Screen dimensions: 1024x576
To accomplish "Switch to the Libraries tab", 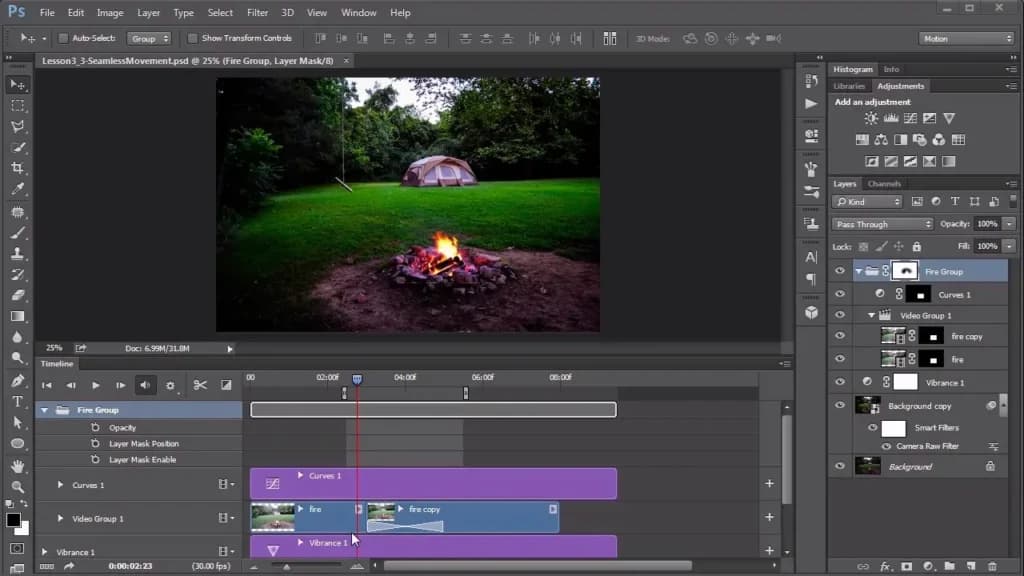I will 849,86.
